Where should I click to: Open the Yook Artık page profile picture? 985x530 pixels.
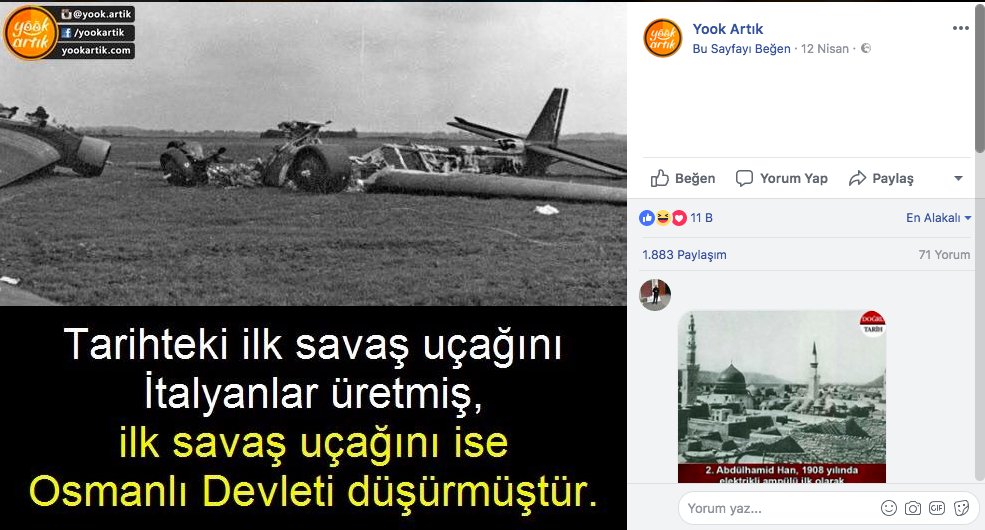(663, 38)
